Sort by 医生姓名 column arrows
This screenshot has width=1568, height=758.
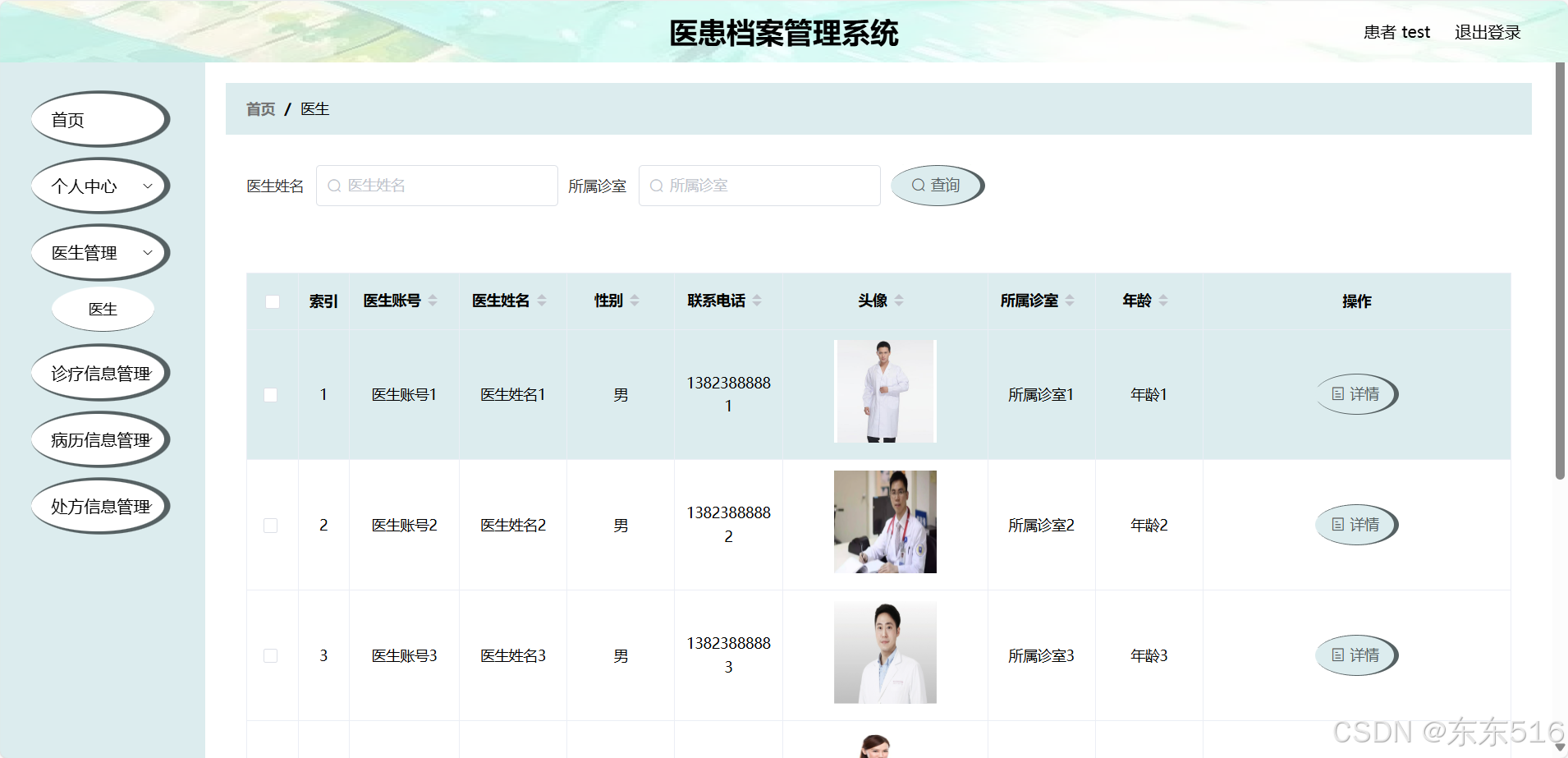[542, 301]
